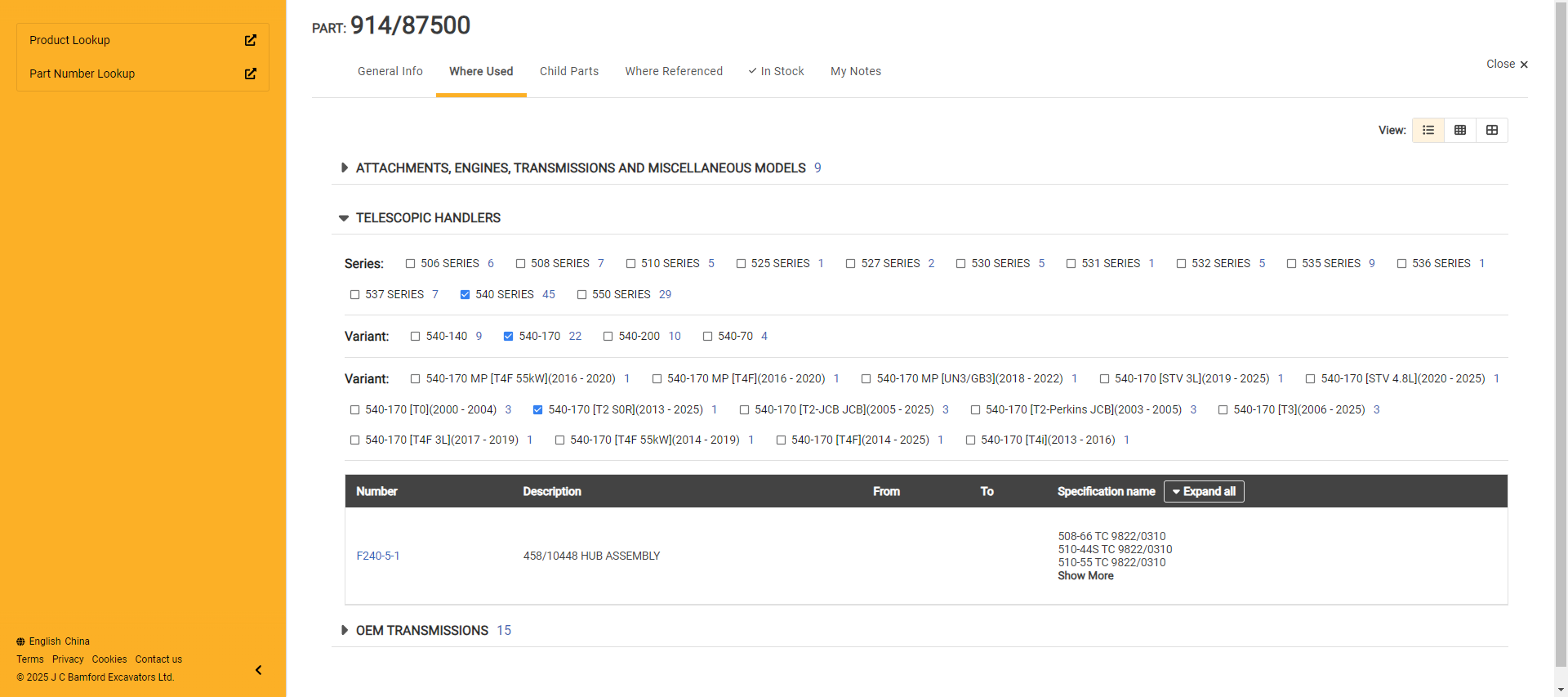Enable the 550 SERIES checkbox
The image size is (1568, 697).
point(581,295)
